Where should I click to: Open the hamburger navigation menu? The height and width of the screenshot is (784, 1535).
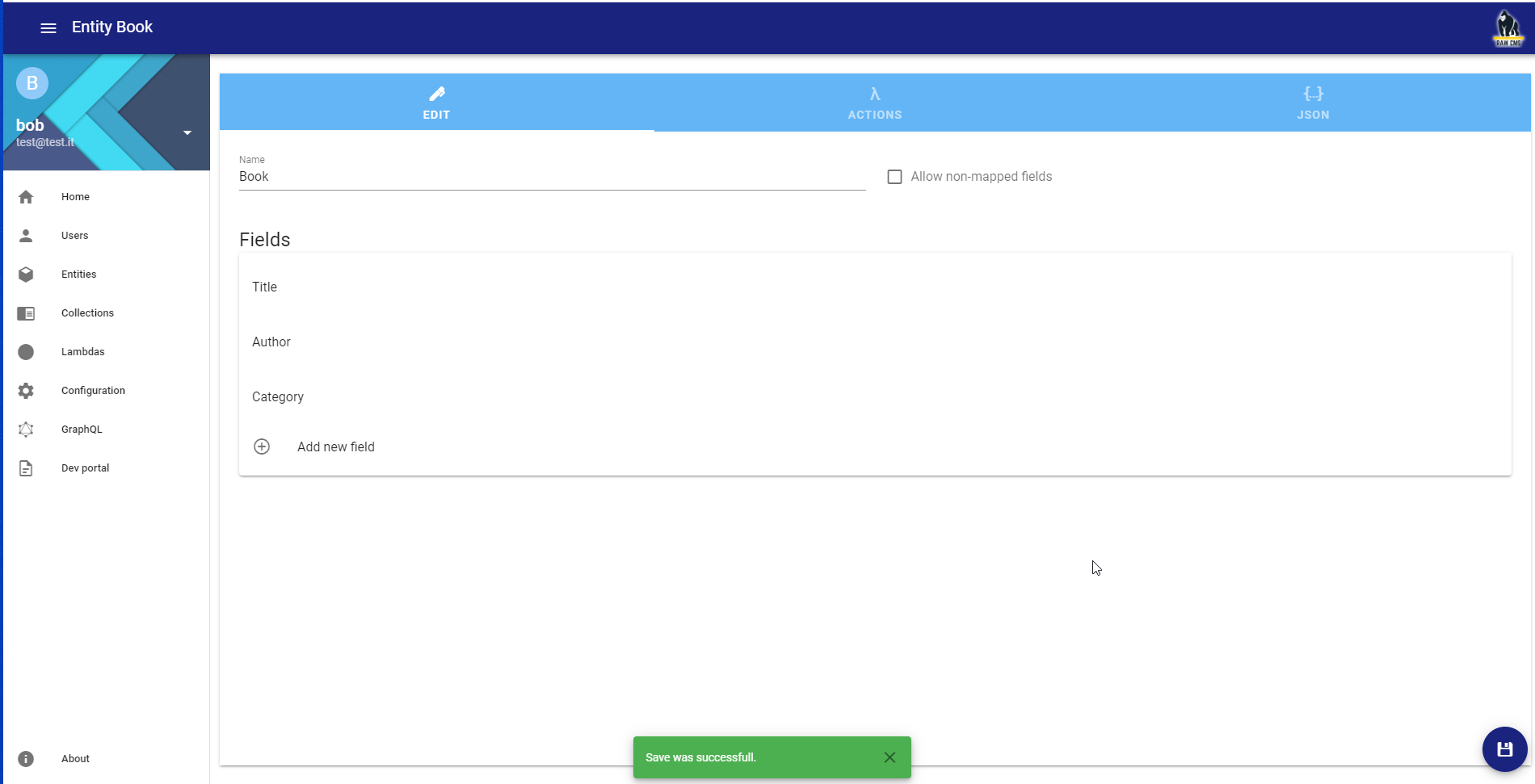coord(48,27)
